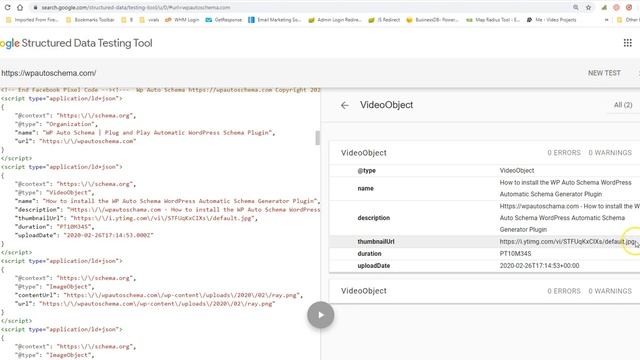
Task: Click the description row label
Action: pyautogui.click(x=373, y=218)
